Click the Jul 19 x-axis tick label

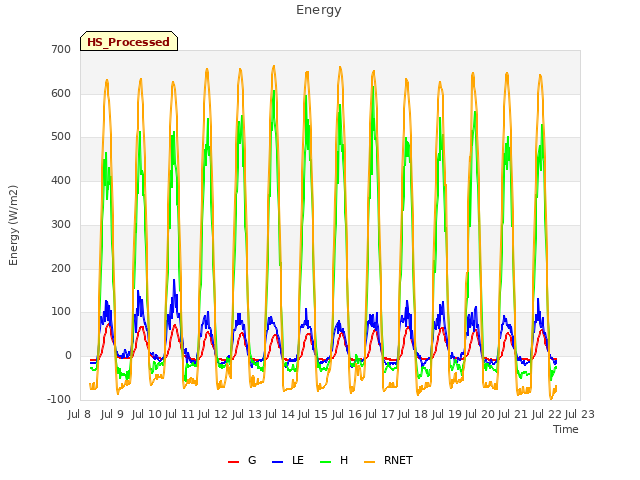click(446, 414)
